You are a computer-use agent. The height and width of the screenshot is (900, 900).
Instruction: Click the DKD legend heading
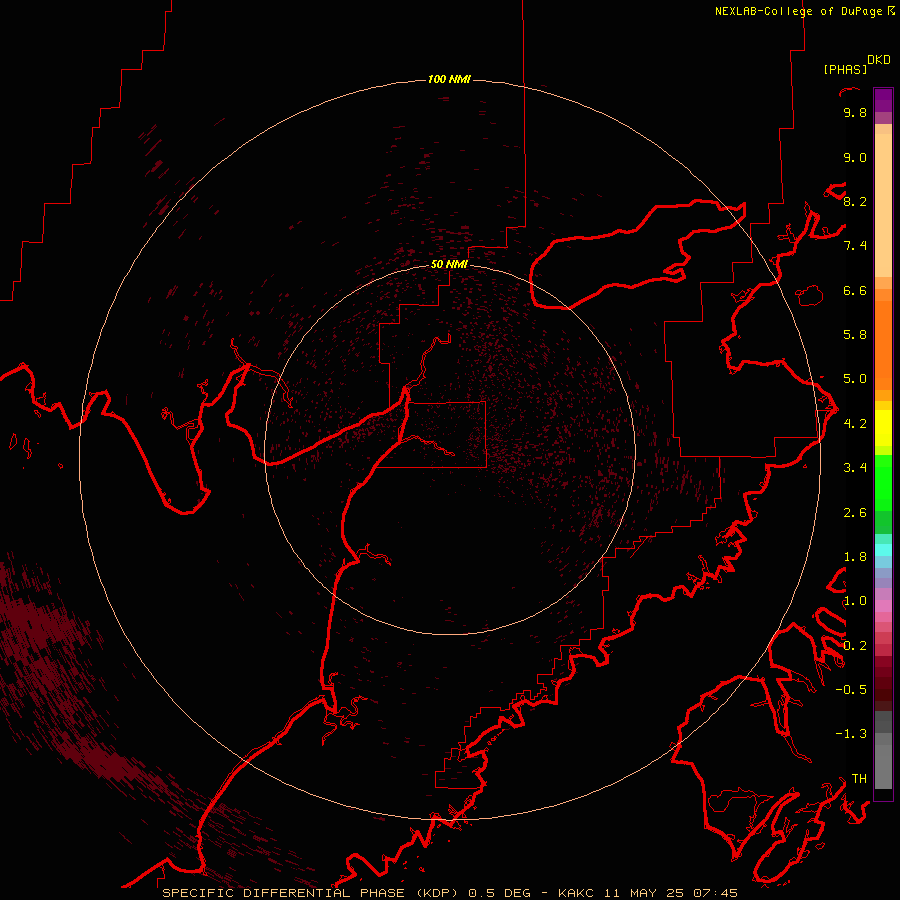pyautogui.click(x=879, y=60)
